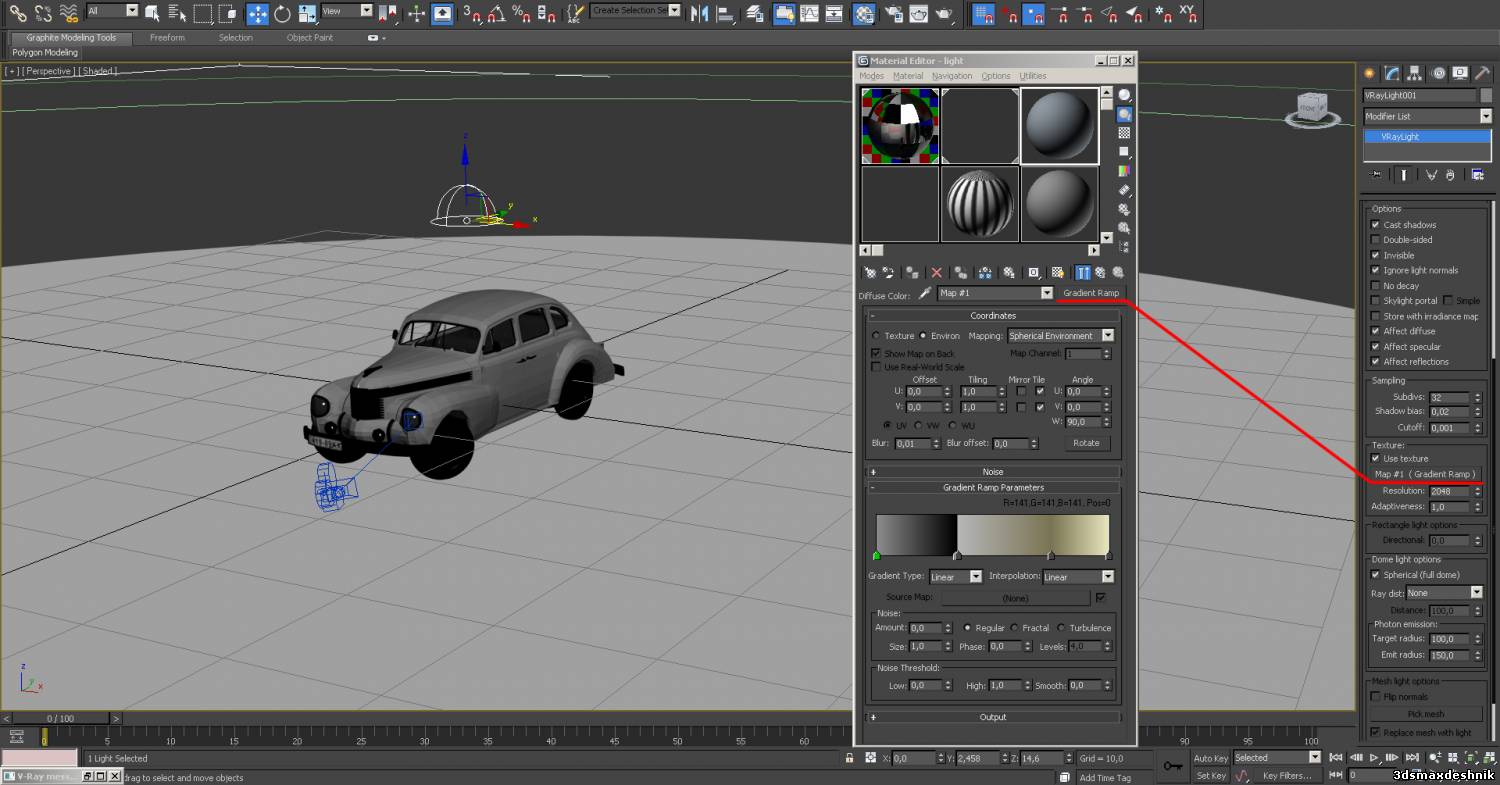Toggle the Angle Snap tool
The height and width of the screenshot is (785, 1500).
pyautogui.click(x=496, y=13)
